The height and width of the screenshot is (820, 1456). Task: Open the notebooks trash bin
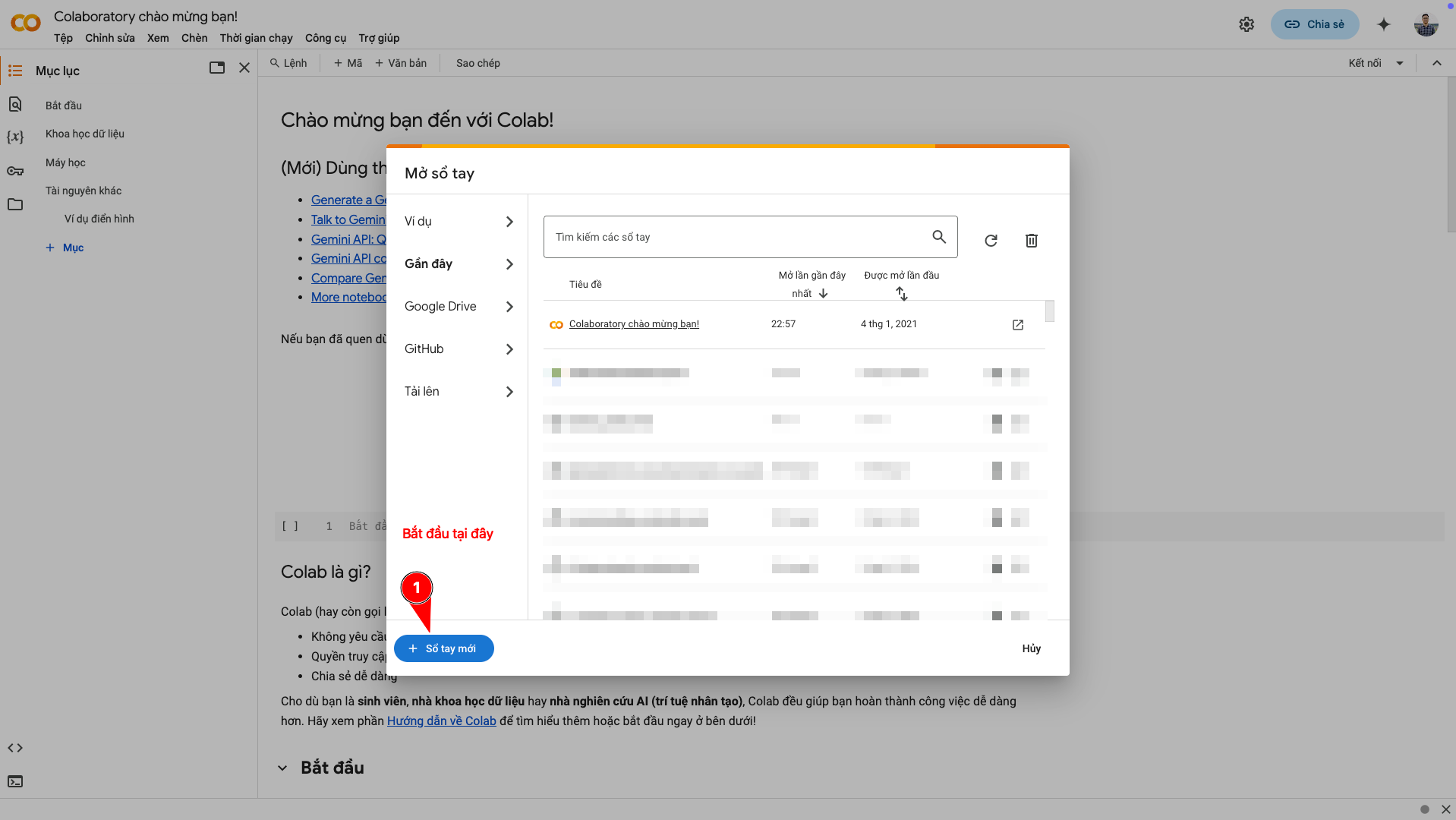tap(1031, 240)
